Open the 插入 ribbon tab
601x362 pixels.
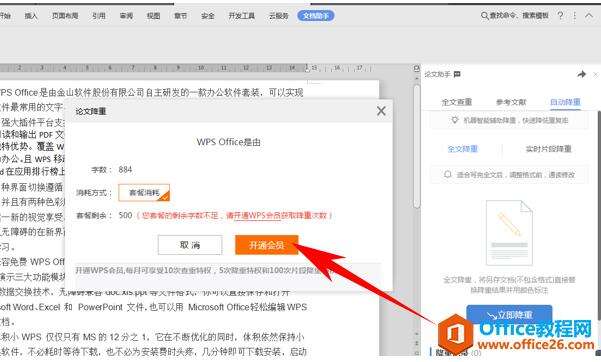click(x=31, y=16)
